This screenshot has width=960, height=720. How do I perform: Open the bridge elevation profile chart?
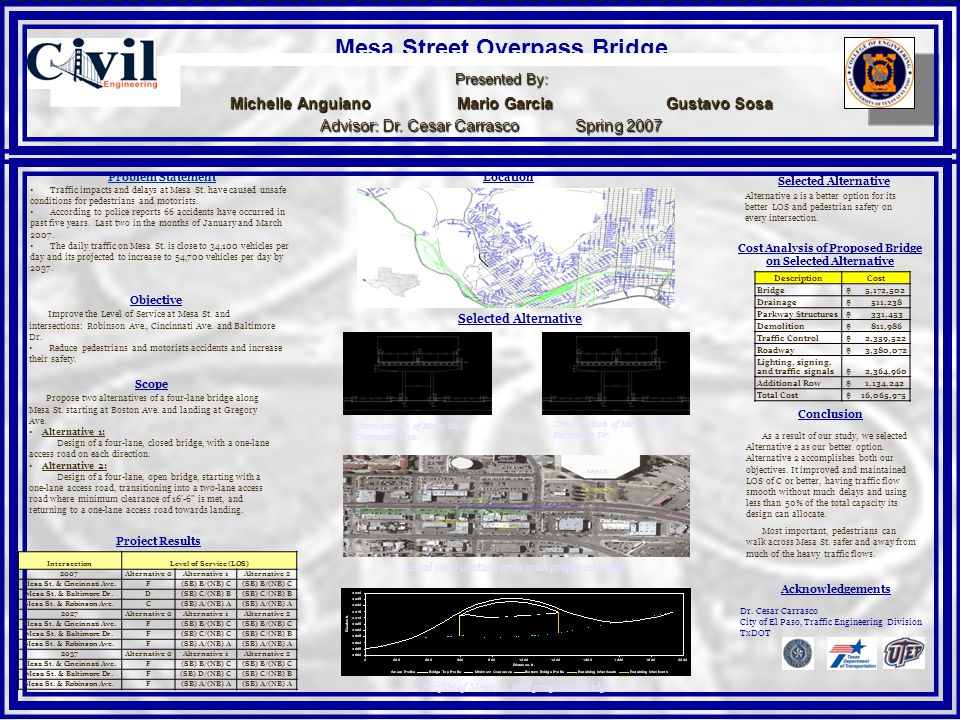(516, 632)
